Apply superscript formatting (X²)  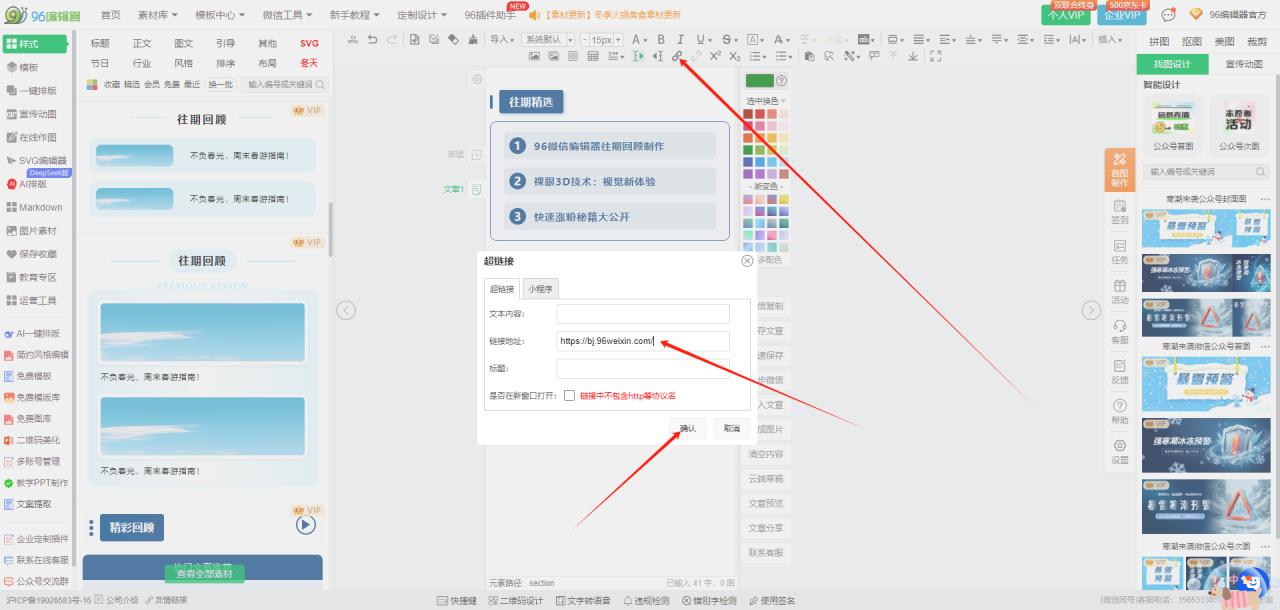(715, 56)
